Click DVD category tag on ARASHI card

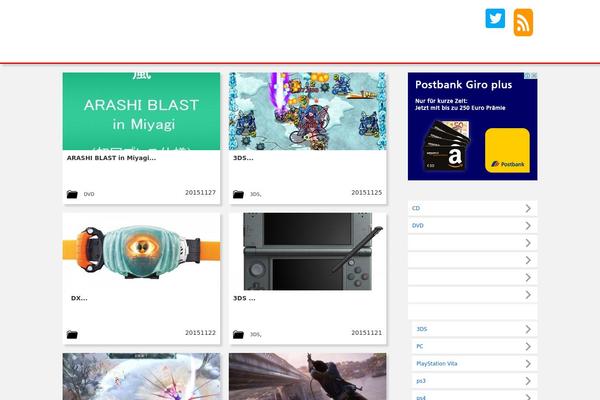(89, 194)
